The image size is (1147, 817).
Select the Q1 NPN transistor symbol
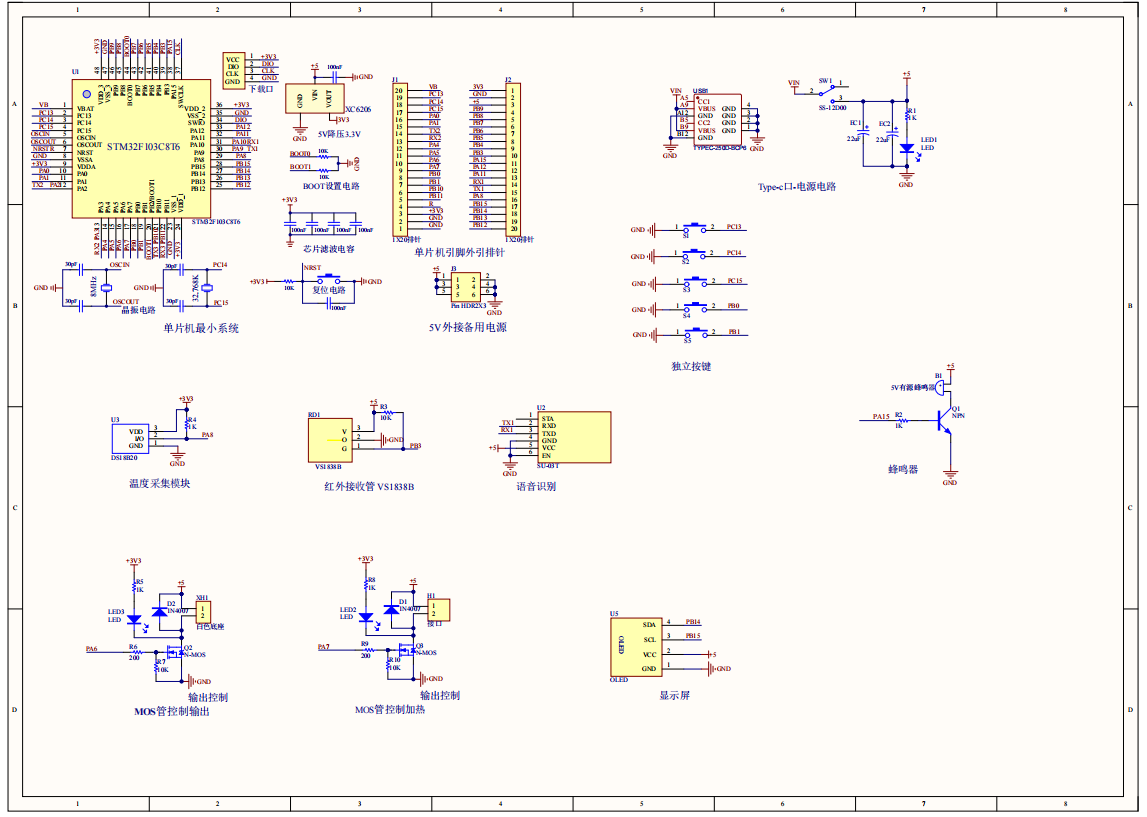click(944, 422)
